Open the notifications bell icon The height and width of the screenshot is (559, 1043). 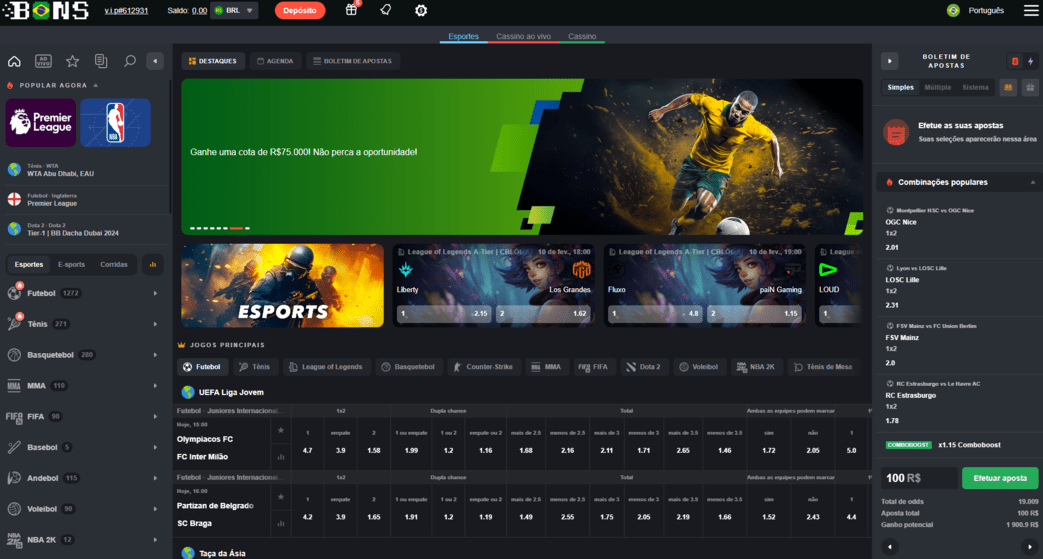coord(385,10)
